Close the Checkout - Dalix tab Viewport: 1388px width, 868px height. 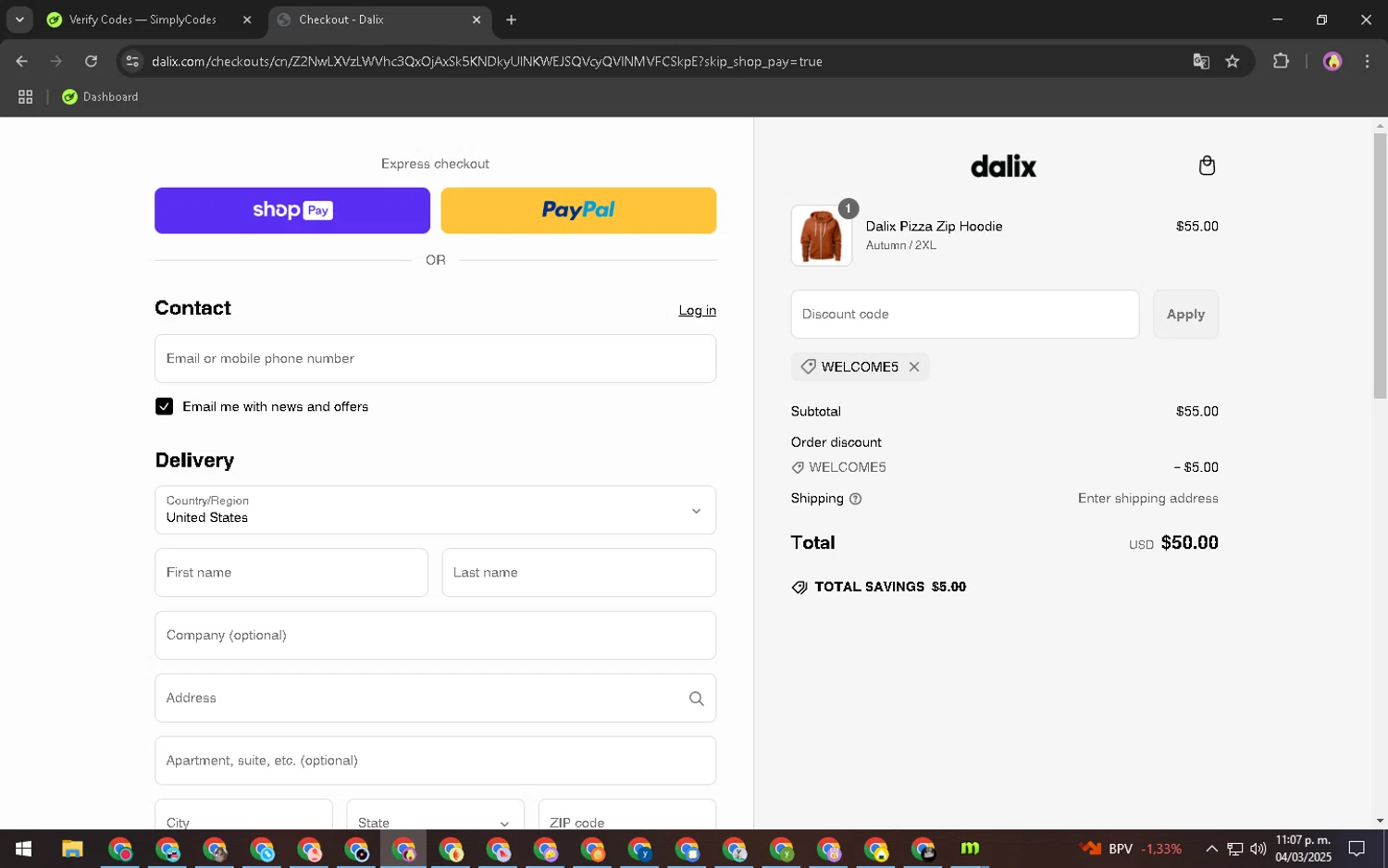coord(477,19)
